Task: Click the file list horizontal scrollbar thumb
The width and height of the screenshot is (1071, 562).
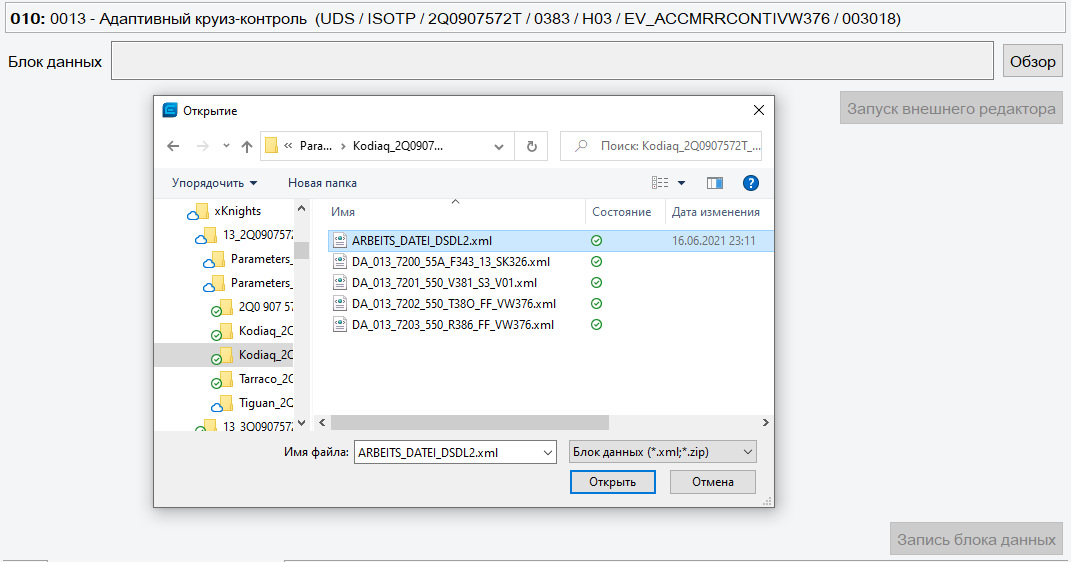Action: tap(469, 423)
